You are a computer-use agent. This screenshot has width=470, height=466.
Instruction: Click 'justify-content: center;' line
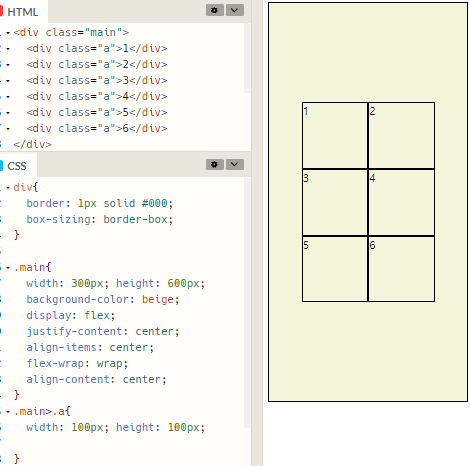pyautogui.click(x=103, y=331)
